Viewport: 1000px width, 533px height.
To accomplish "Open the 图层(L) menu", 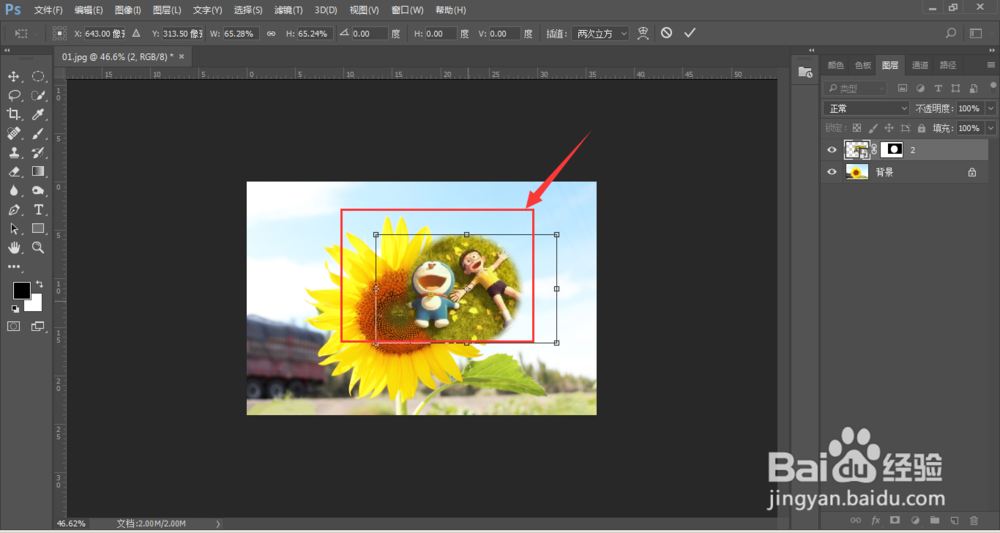I will point(167,10).
